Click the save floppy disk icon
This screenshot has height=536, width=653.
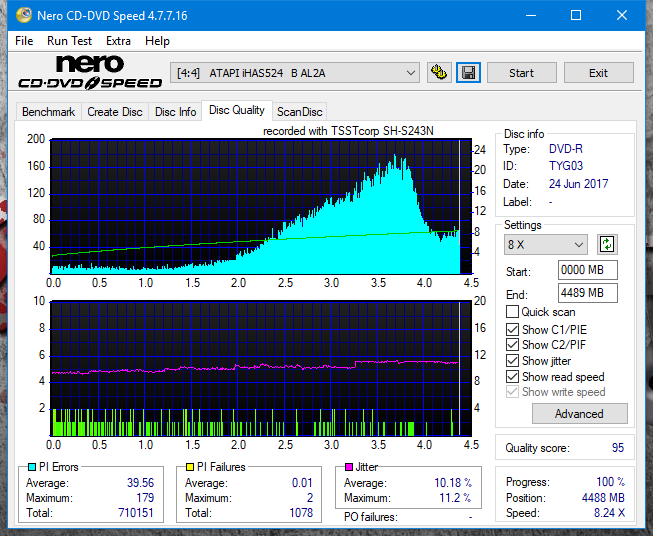[x=469, y=73]
